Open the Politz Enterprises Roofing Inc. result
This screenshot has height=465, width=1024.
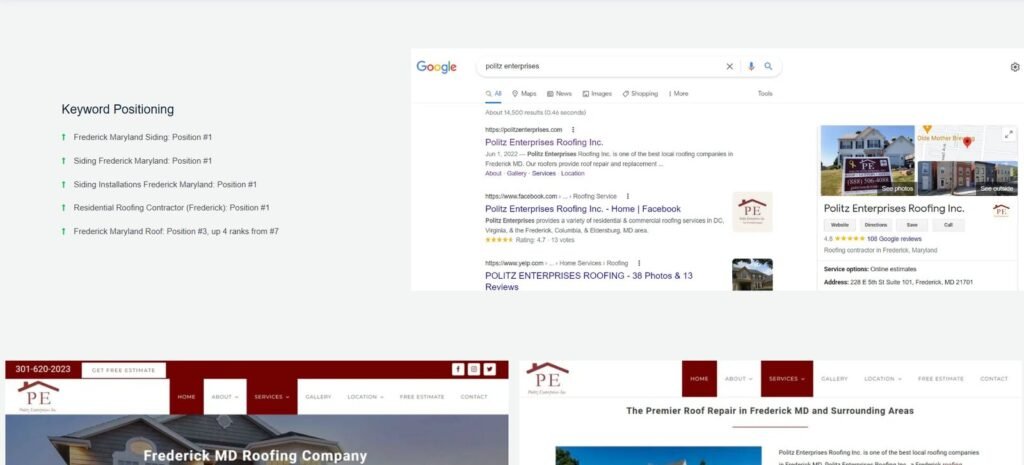click(x=544, y=142)
